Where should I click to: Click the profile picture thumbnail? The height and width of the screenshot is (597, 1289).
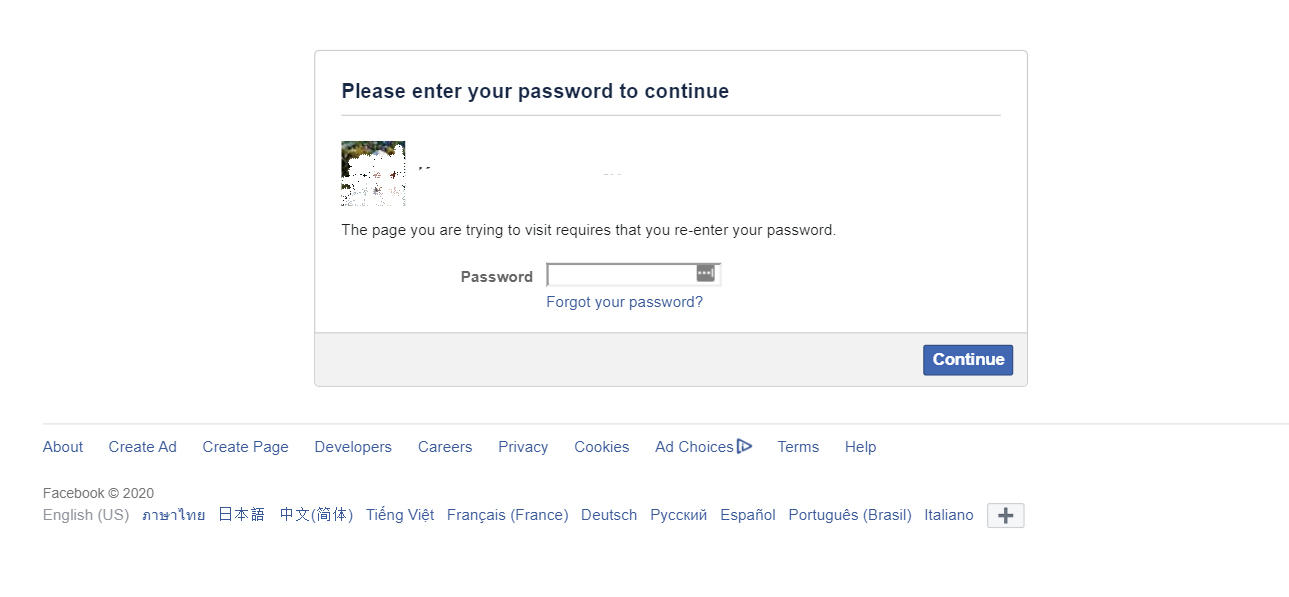373,173
